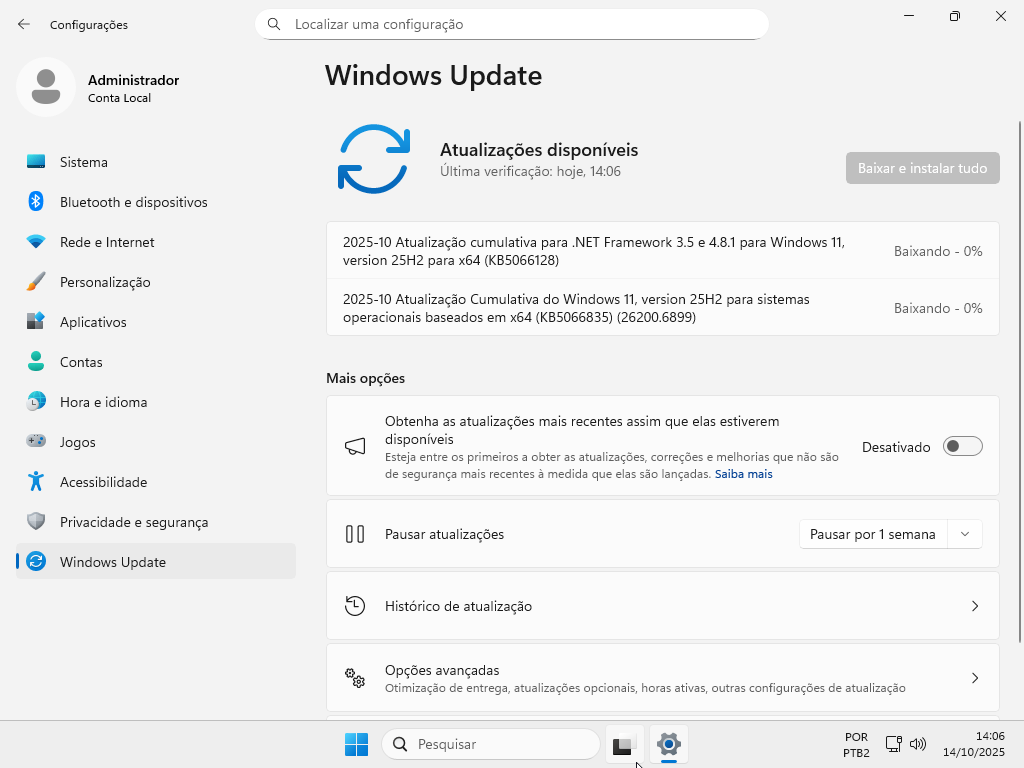Follow the Saiba mais link
Viewport: 1024px width, 768px height.
pyautogui.click(x=743, y=474)
